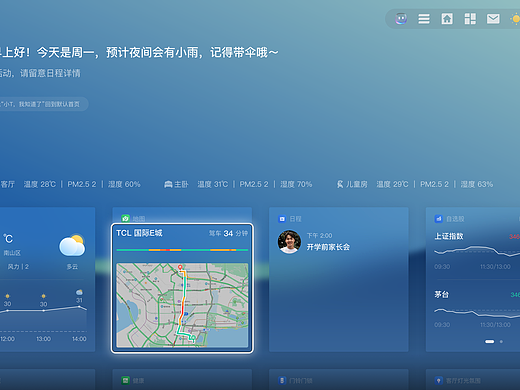Click the 驾车 34 分钟 drive time
Screen dimensions: 520x390
(x=228, y=233)
